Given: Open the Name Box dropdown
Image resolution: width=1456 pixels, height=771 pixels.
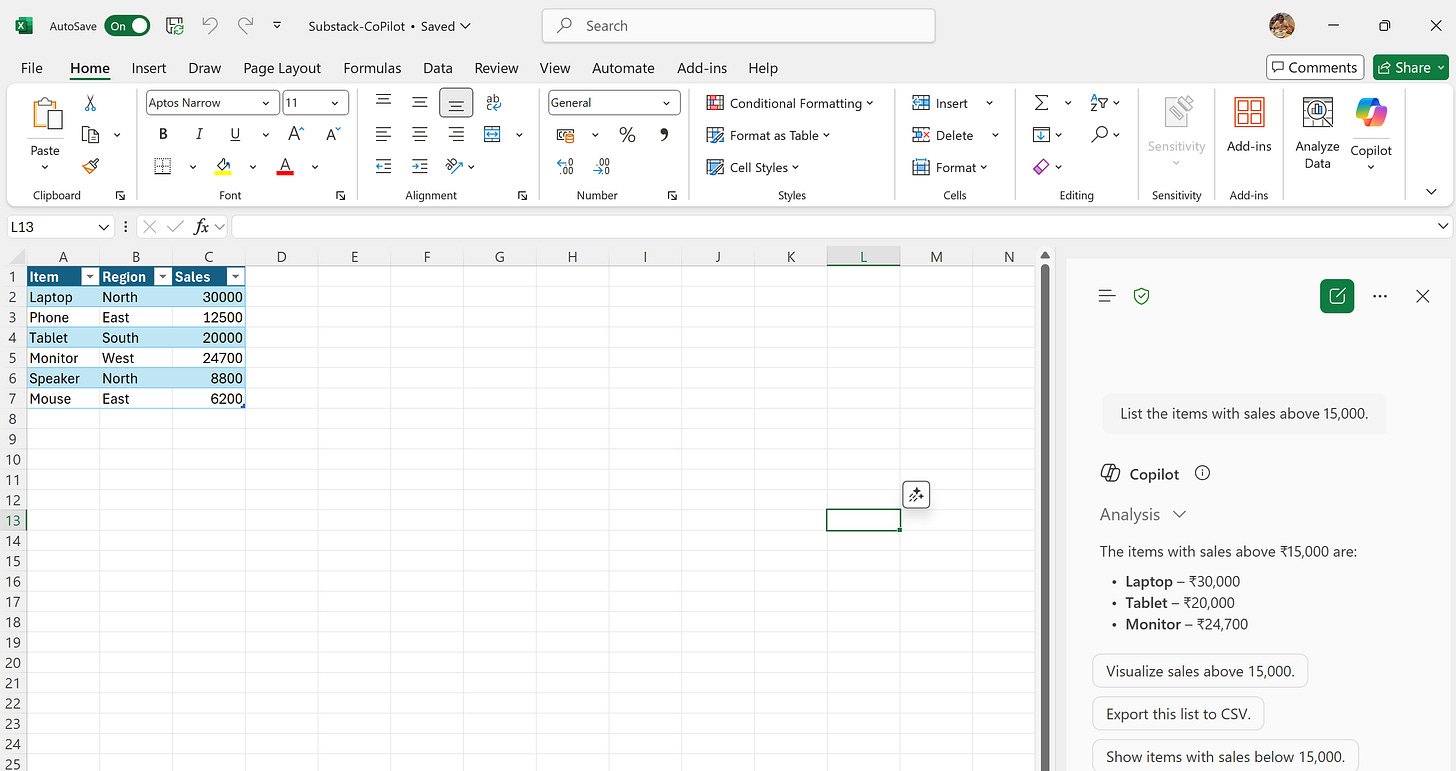Looking at the screenshot, I should pos(104,227).
